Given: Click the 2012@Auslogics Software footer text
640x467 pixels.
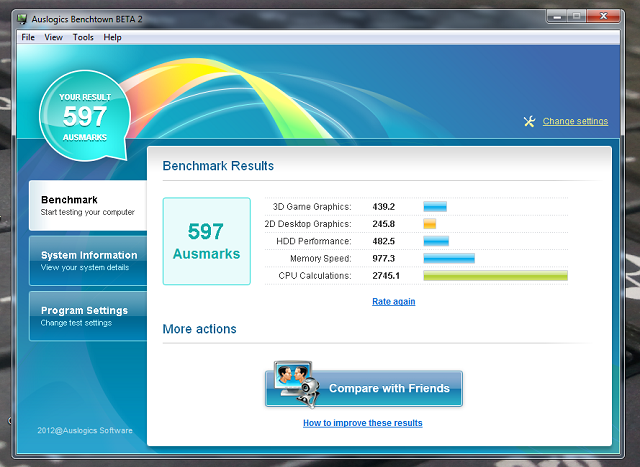Looking at the screenshot, I should tap(85, 430).
